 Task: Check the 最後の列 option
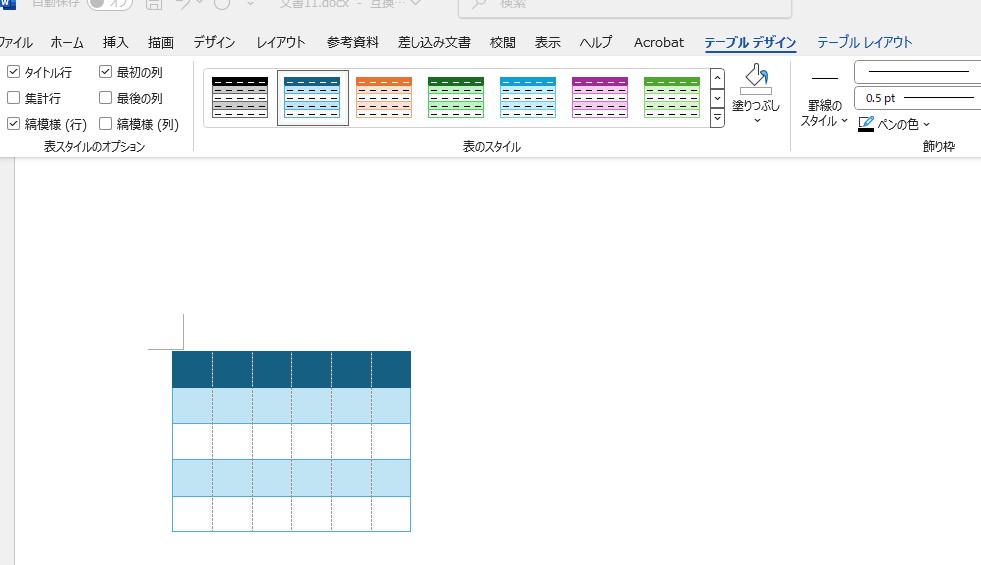106,98
